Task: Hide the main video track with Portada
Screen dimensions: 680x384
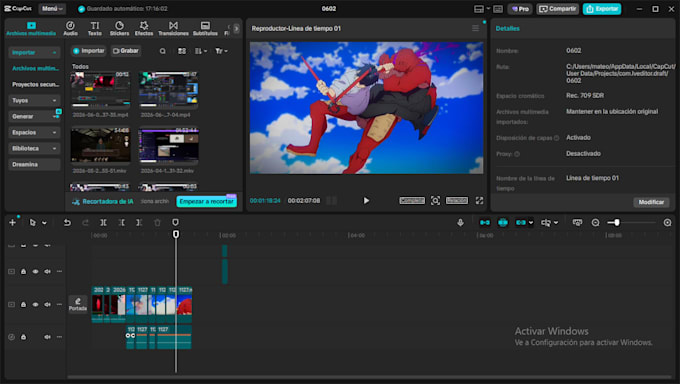Action: point(36,305)
